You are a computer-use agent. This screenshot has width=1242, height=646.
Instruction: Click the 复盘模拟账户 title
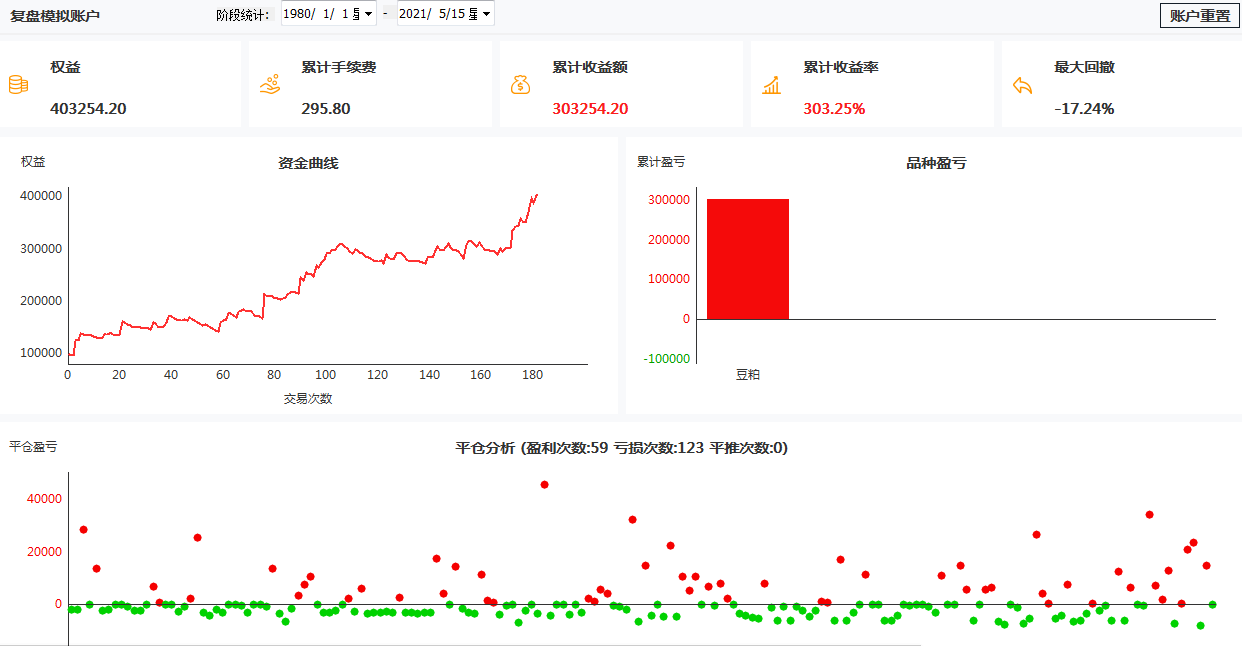(55, 16)
